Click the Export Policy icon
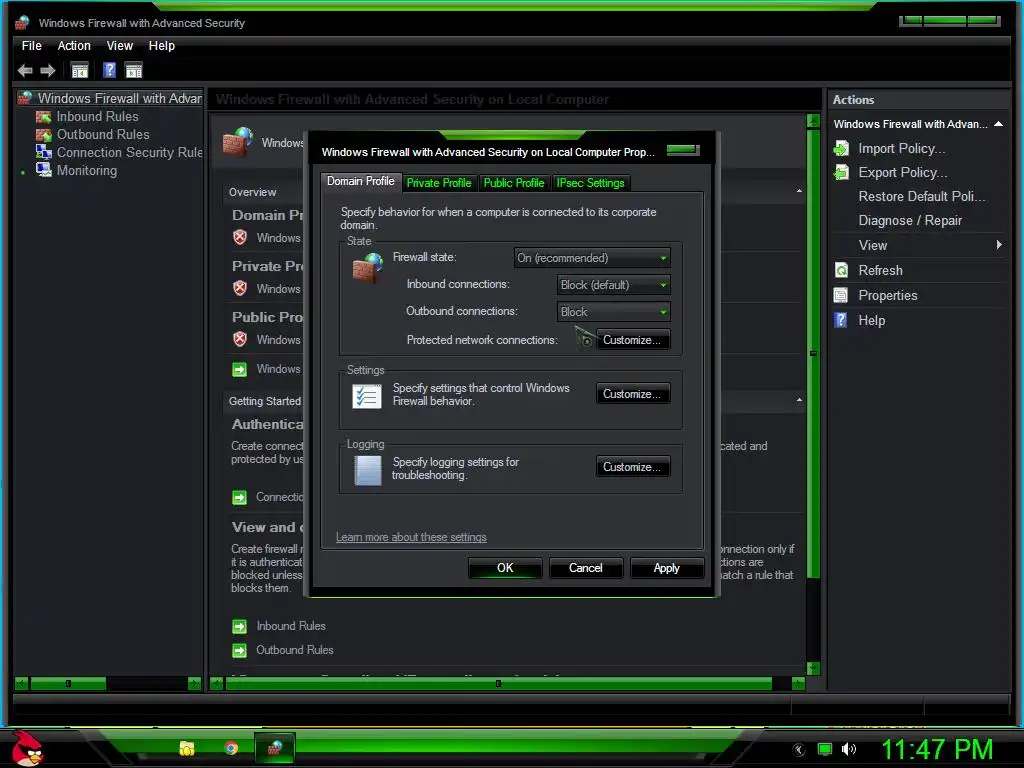The height and width of the screenshot is (768, 1024). coord(842,172)
